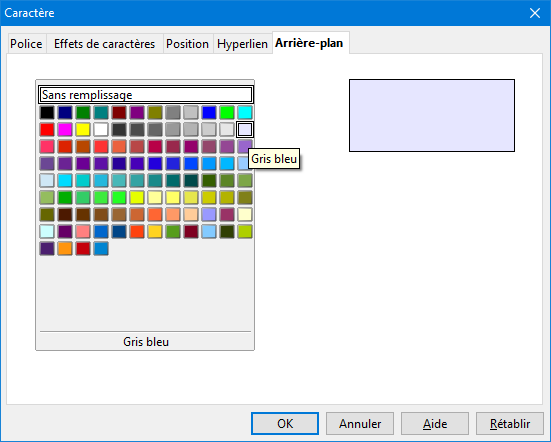Screen dimensions: 551x442
Task: Open help with the Aide button
Action: pyautogui.click(x=435, y=423)
